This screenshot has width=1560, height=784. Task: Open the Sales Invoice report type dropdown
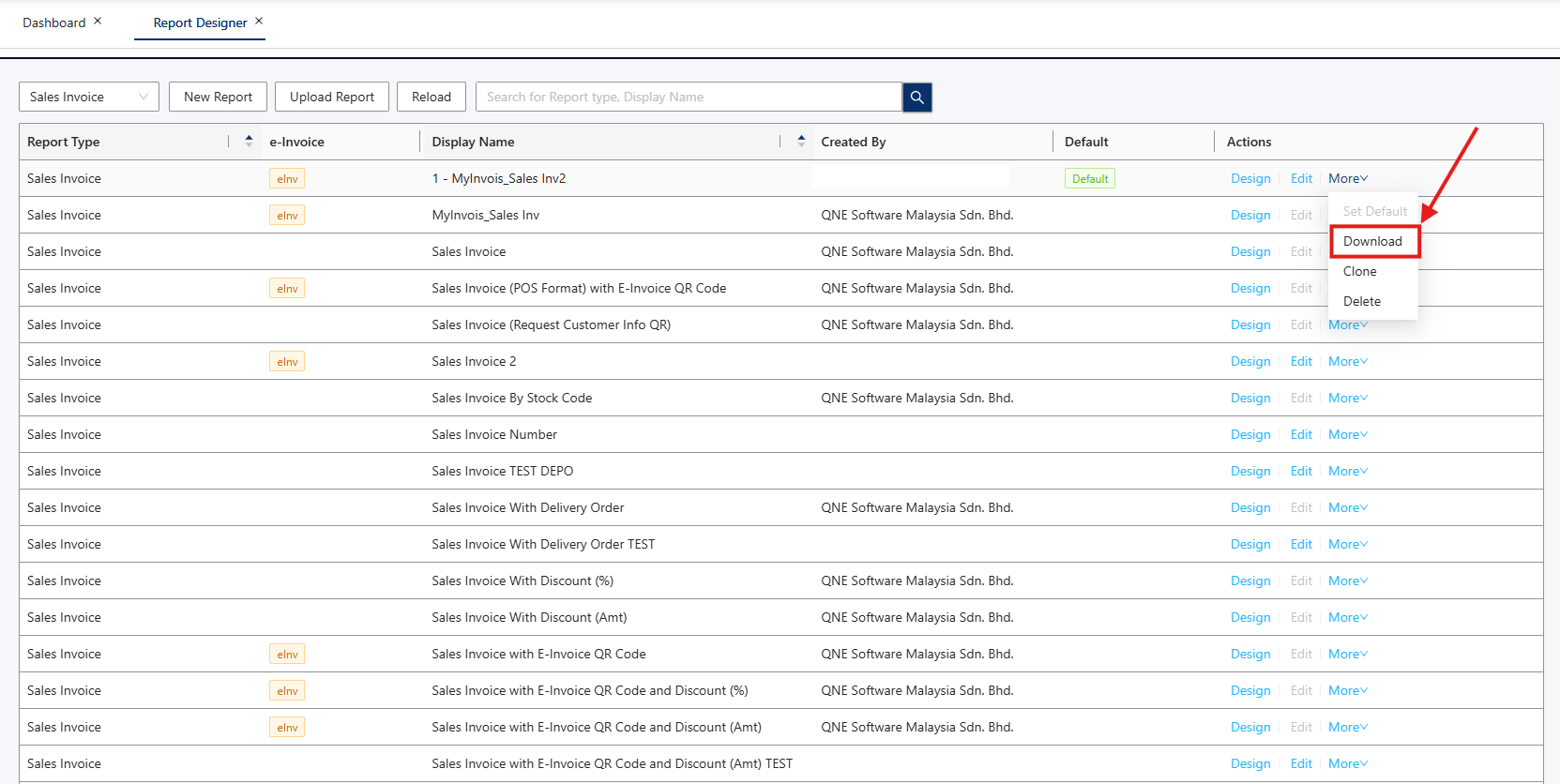89,98
